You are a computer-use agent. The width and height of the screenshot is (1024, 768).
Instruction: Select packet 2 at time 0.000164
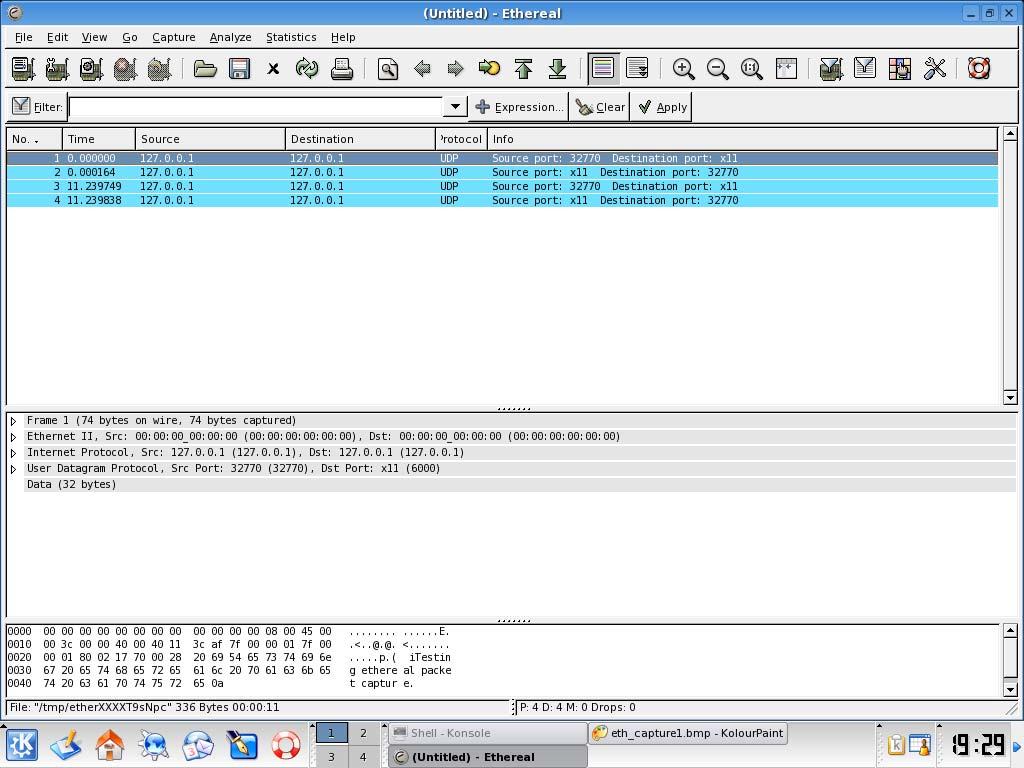[x=502, y=172]
